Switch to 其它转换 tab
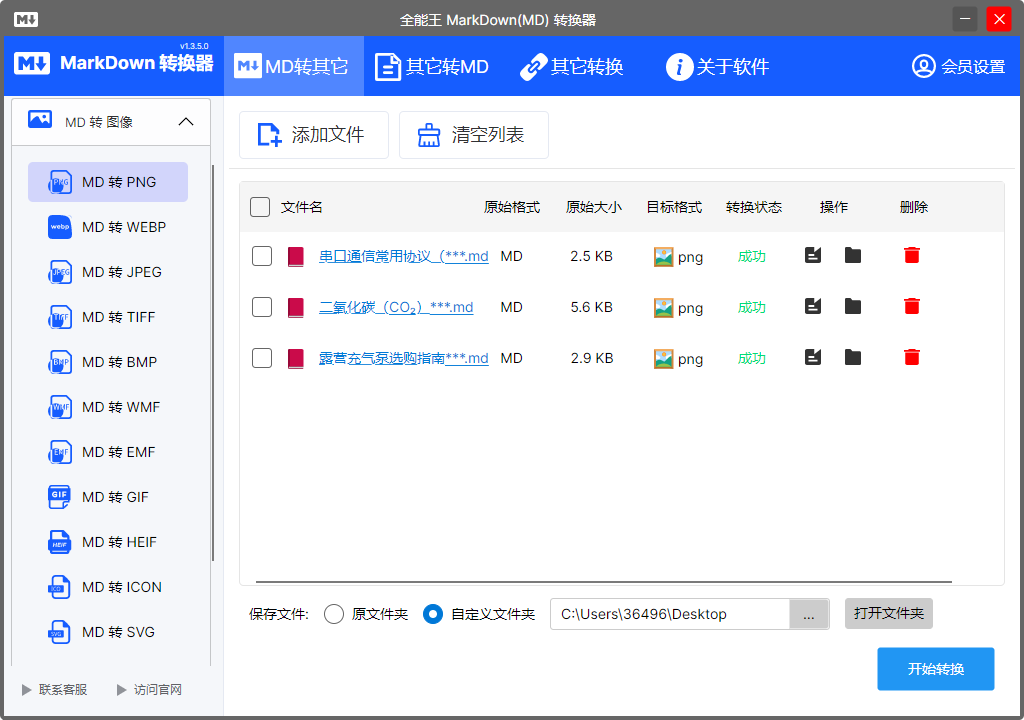 point(571,66)
